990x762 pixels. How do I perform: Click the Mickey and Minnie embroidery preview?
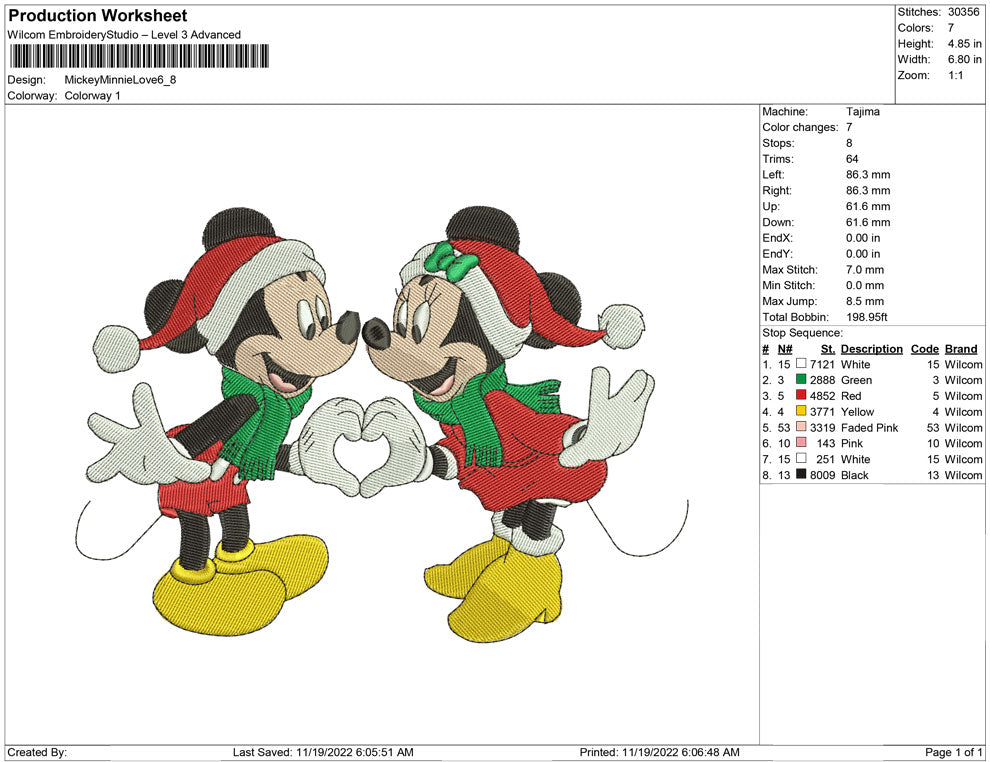coord(383,423)
